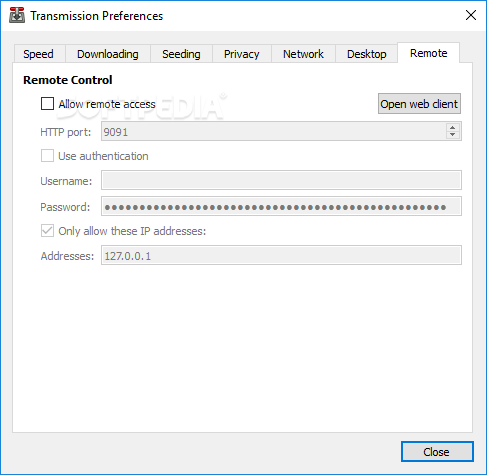Decrease HTTP port with the down arrow
The height and width of the screenshot is (475, 487).
[452, 134]
